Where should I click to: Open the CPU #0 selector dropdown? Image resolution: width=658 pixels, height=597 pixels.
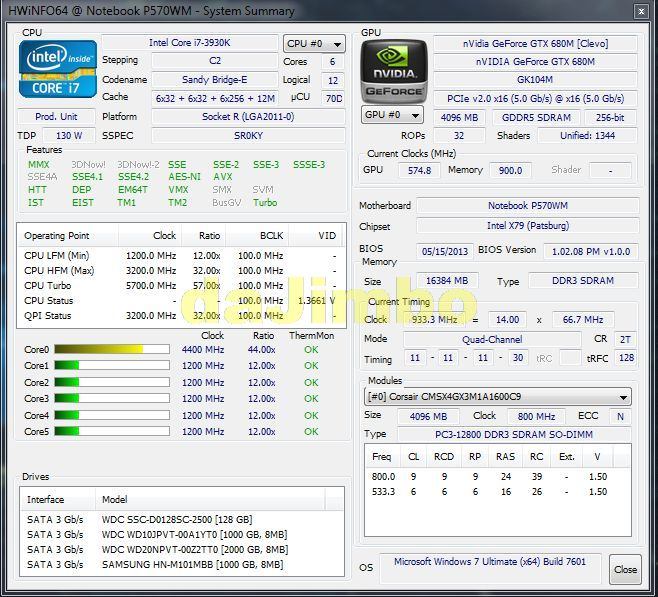314,44
